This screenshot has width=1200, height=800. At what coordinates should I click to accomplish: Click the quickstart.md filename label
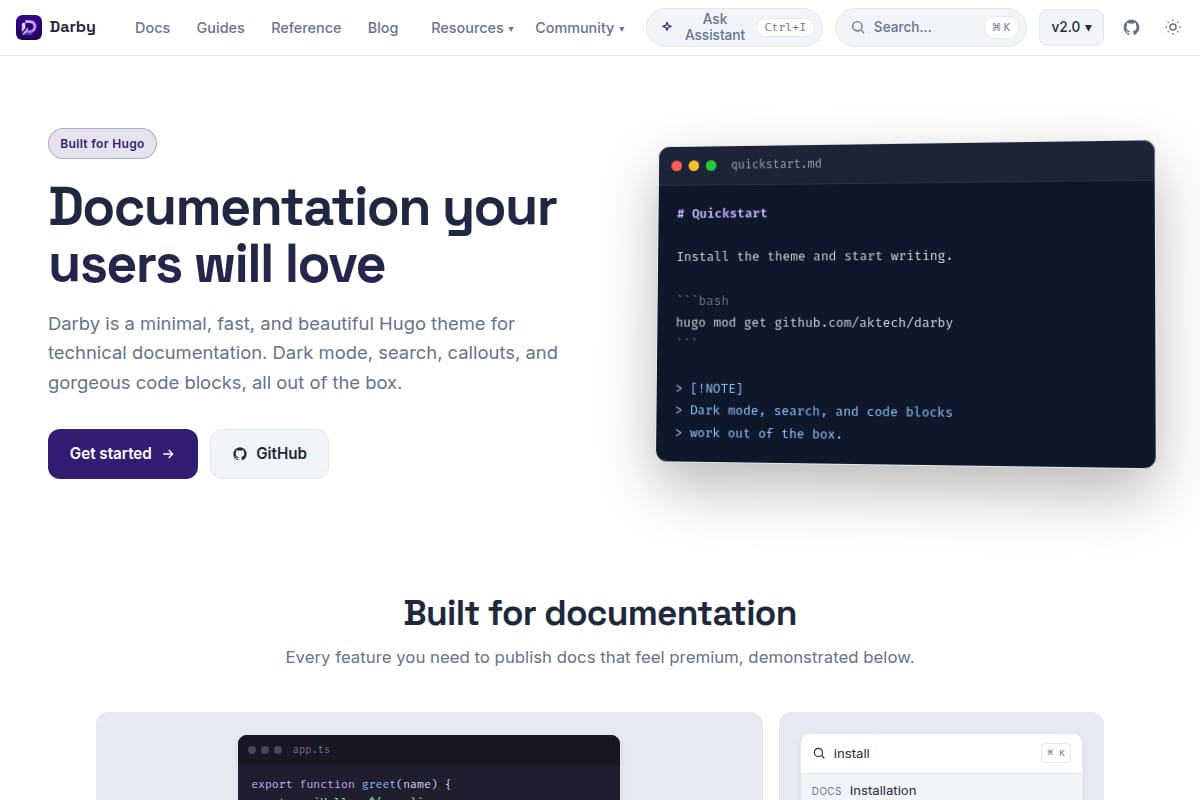click(776, 164)
